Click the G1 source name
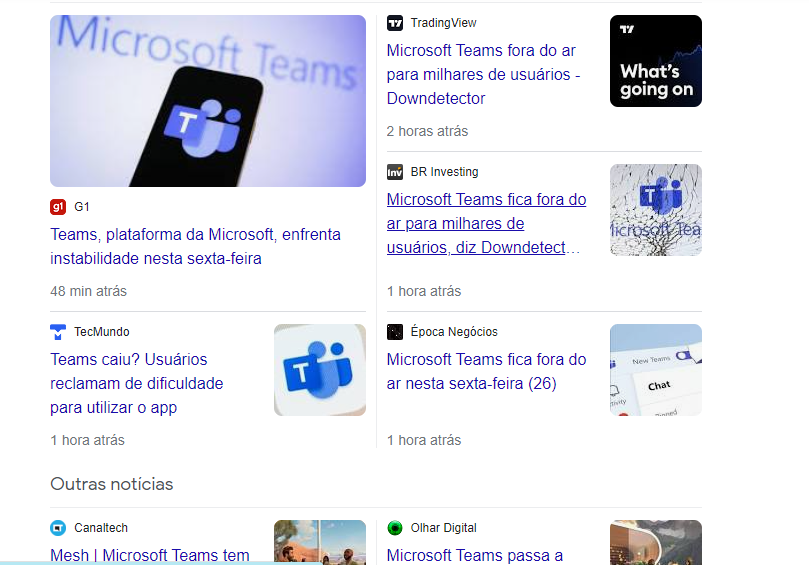This screenshot has height=565, width=809. (82, 207)
